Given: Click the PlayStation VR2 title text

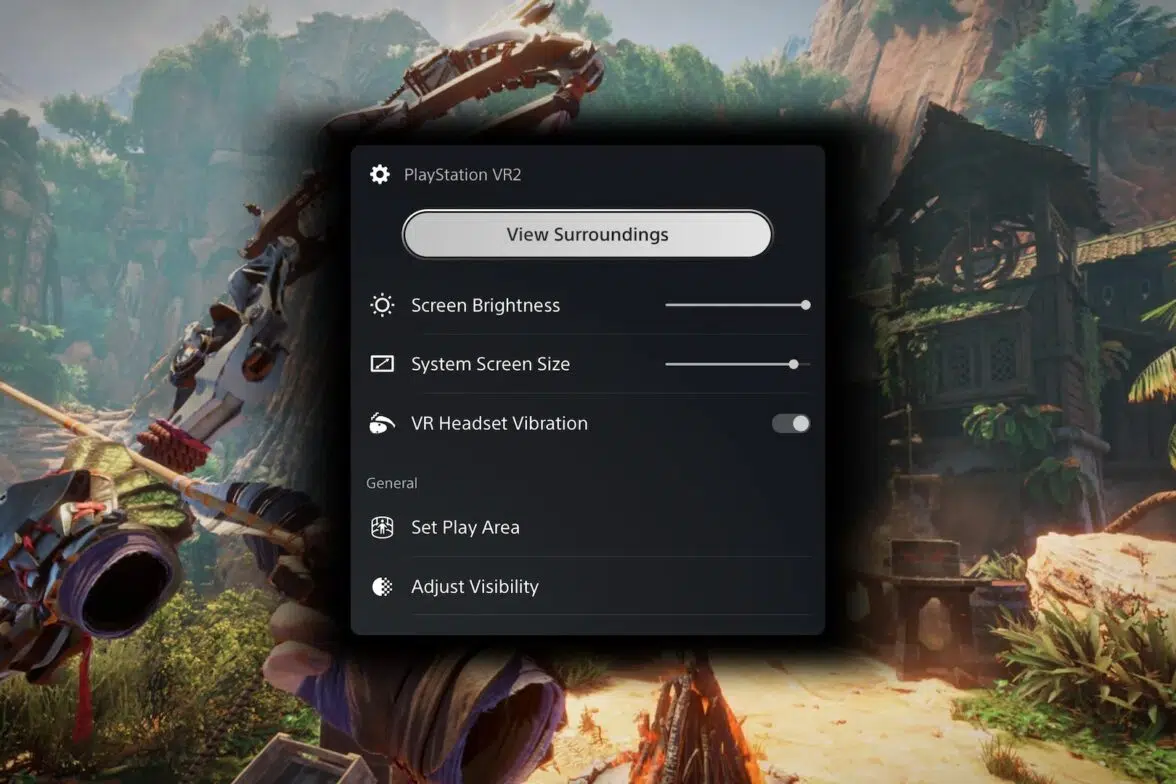Looking at the screenshot, I should point(463,175).
